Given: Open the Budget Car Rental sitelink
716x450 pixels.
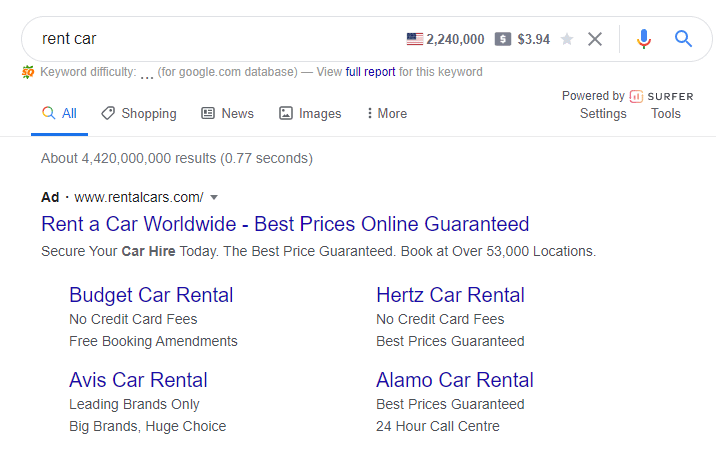Looking at the screenshot, I should pos(151,295).
